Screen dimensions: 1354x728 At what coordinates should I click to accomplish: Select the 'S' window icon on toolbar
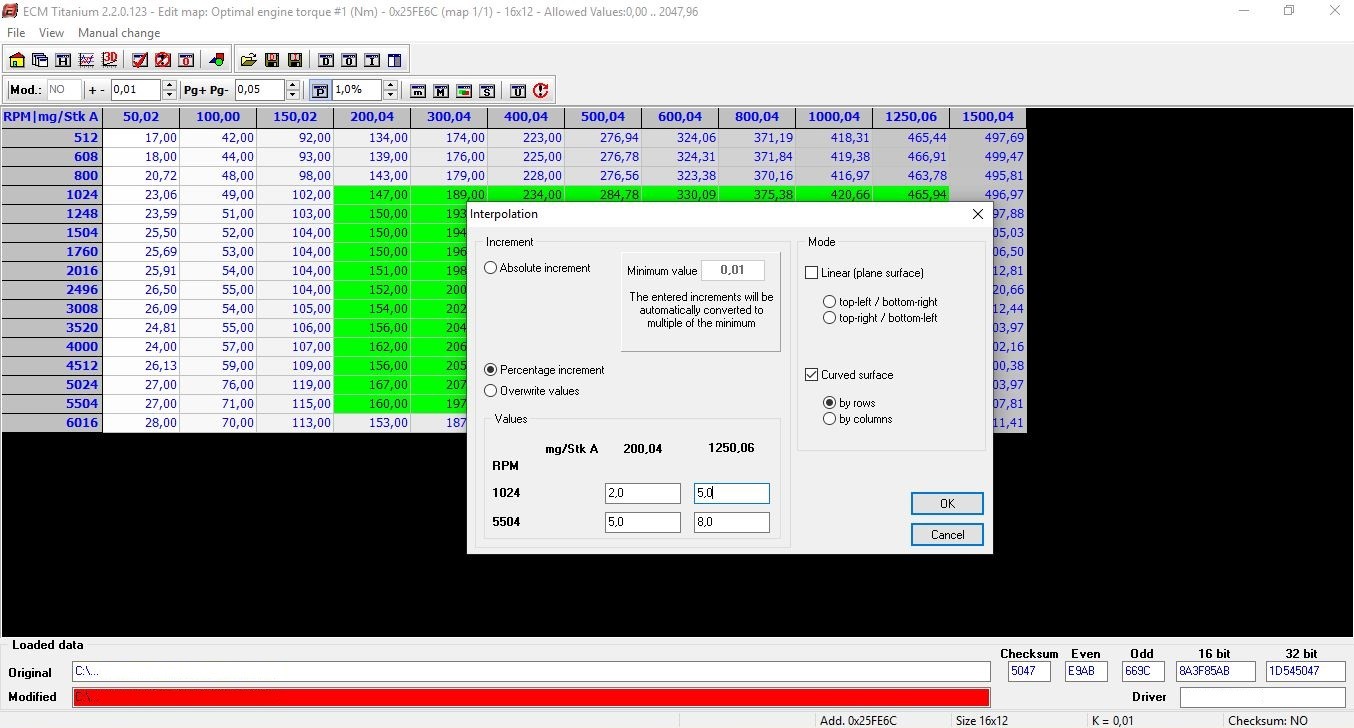pos(487,91)
